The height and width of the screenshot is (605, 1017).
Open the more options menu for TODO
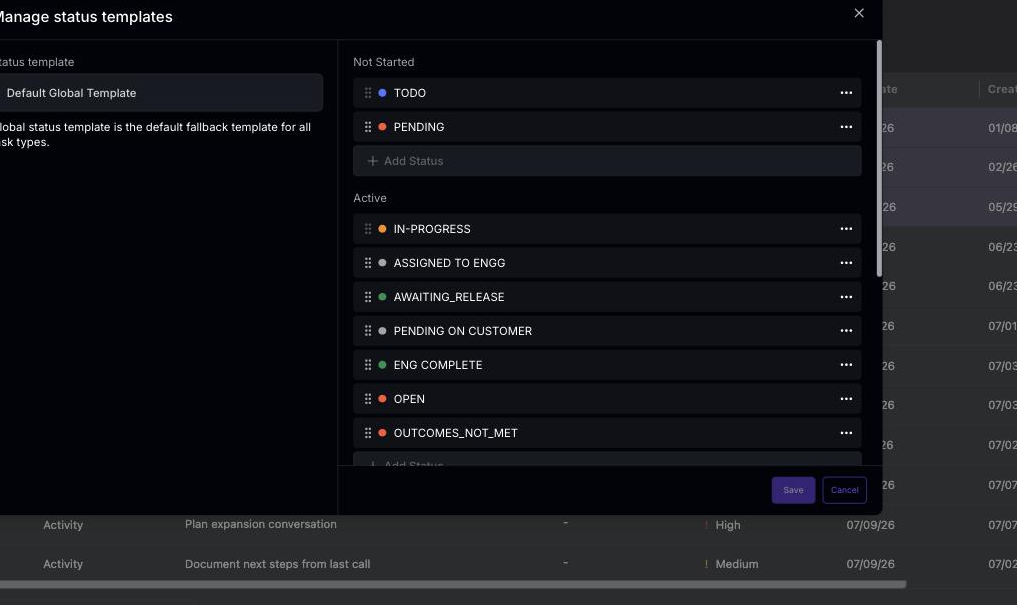click(846, 93)
